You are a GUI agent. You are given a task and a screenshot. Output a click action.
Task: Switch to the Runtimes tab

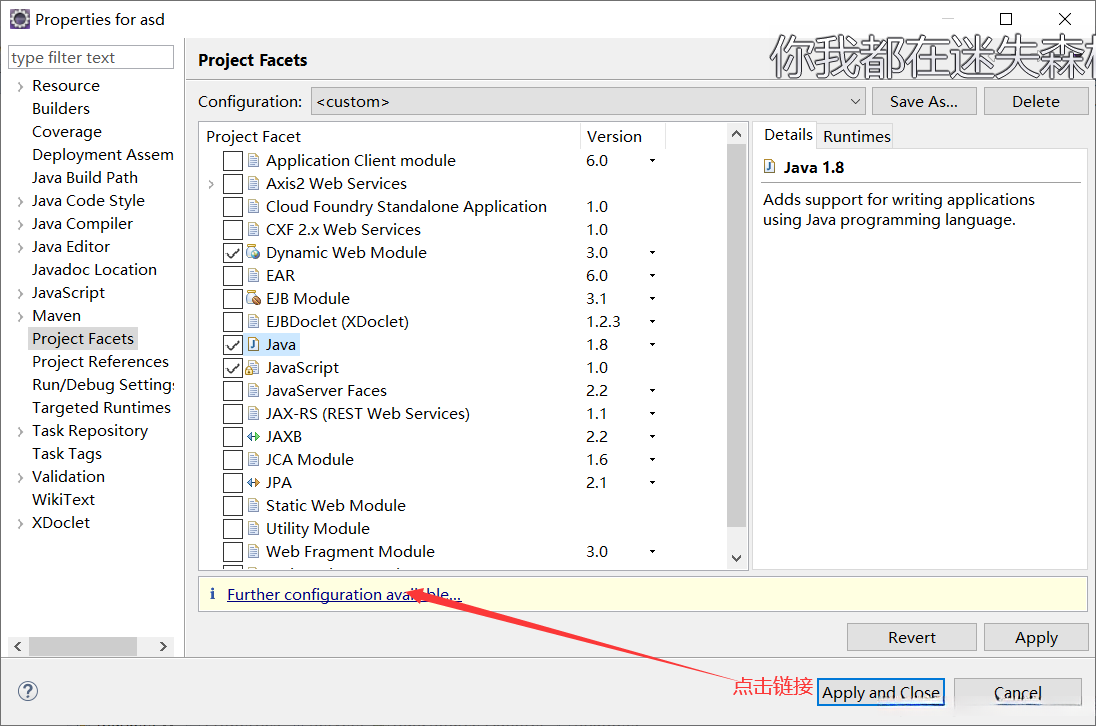point(856,136)
